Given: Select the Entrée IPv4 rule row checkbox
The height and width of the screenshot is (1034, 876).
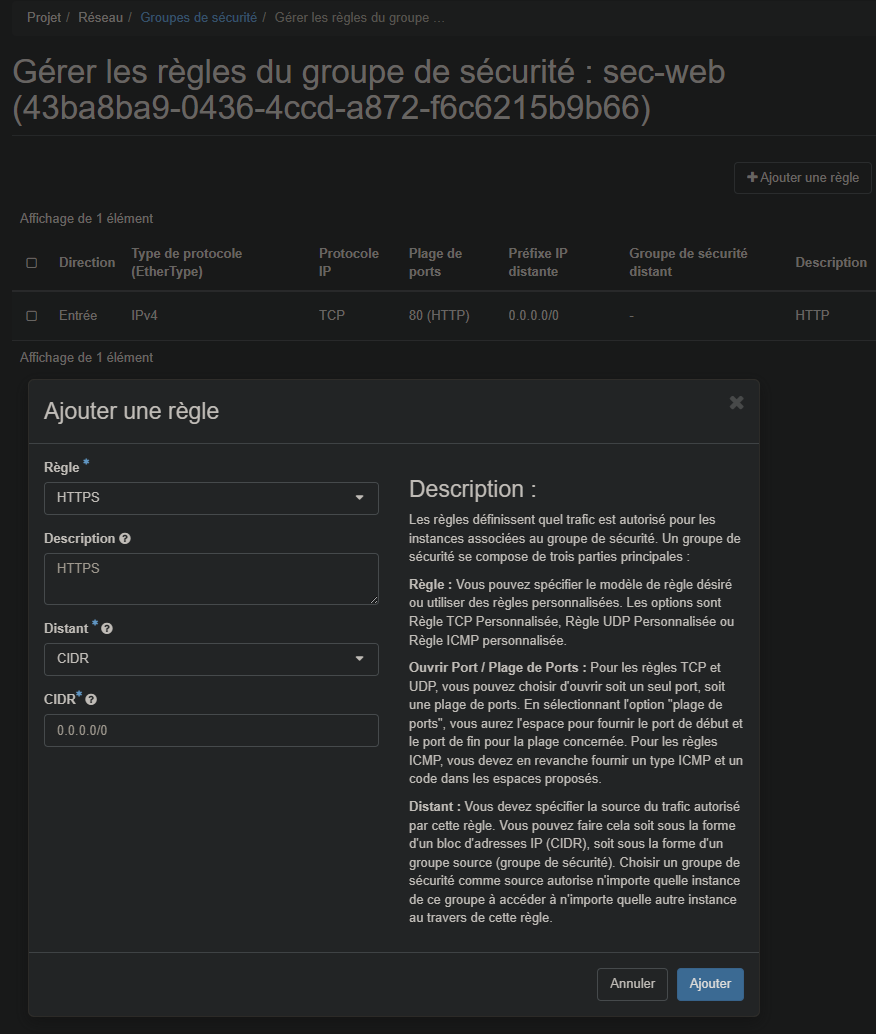Looking at the screenshot, I should 31,316.
